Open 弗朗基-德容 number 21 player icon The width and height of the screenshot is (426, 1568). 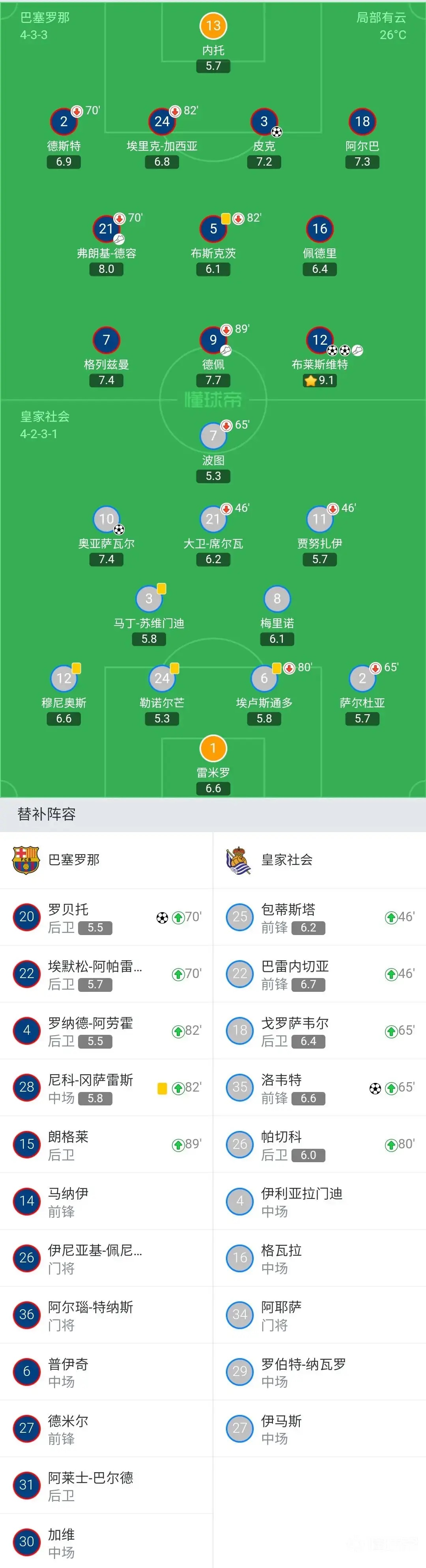pyautogui.click(x=106, y=228)
